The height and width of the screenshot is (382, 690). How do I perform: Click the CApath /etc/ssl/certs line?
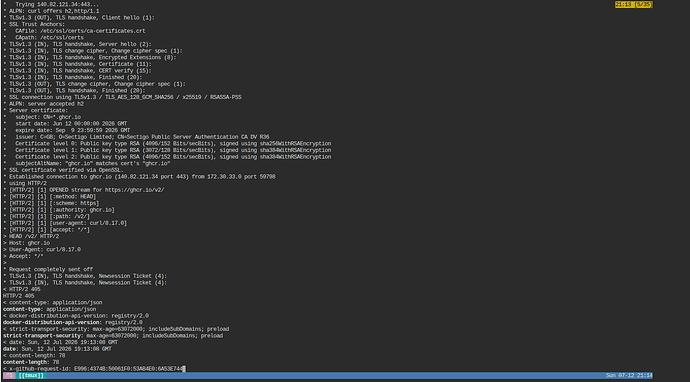[49, 38]
